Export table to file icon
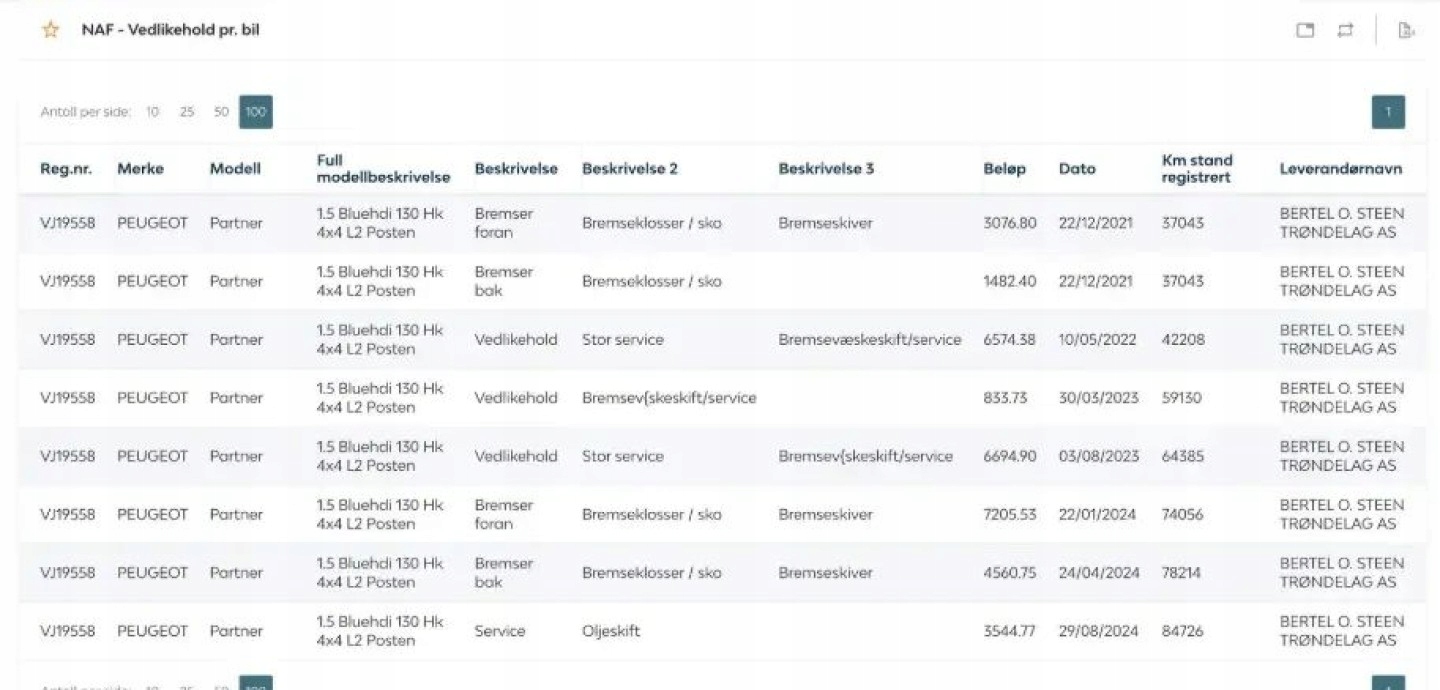The width and height of the screenshot is (1440, 690). pos(1406,30)
